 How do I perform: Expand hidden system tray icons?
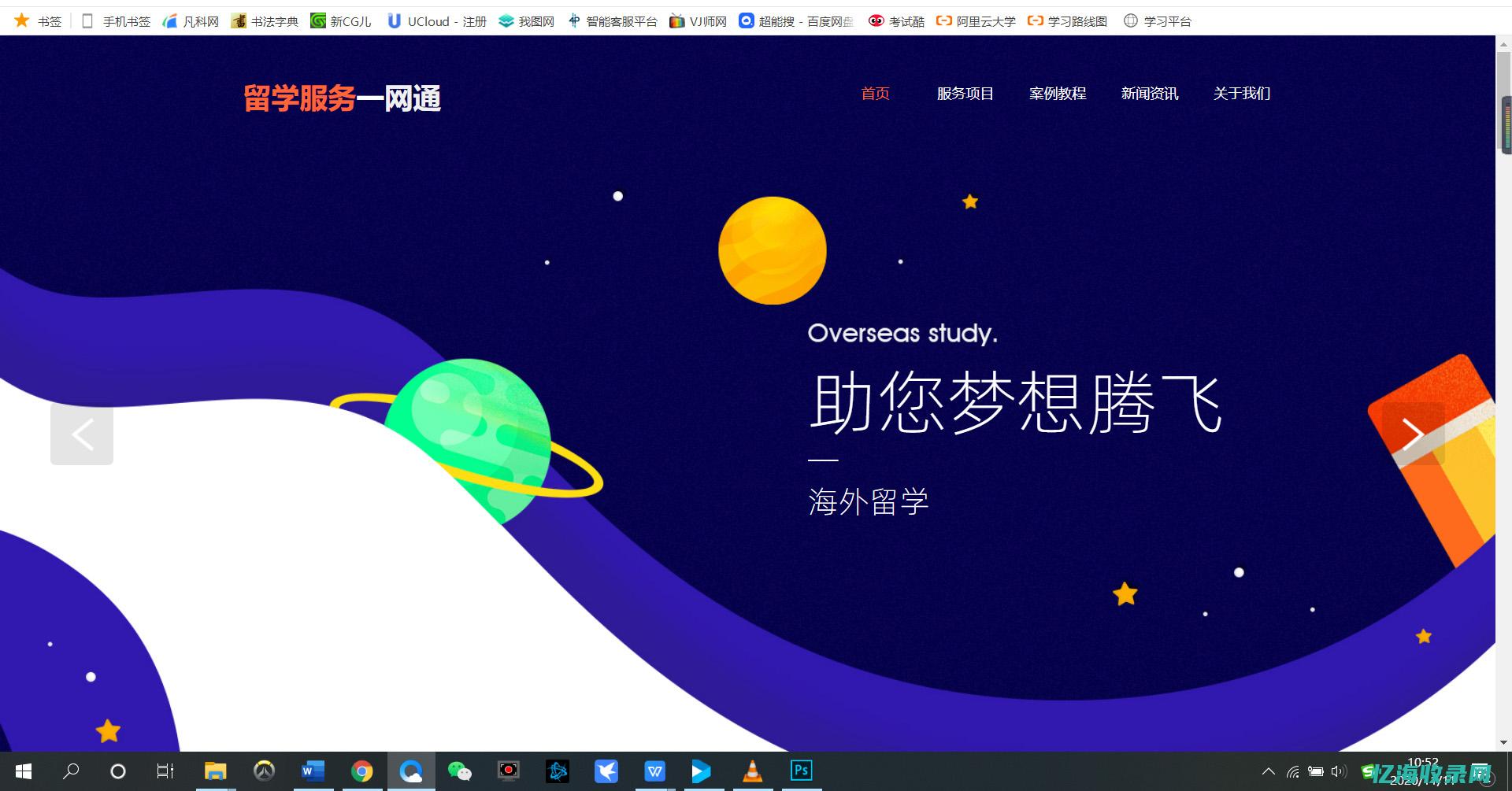(1269, 771)
